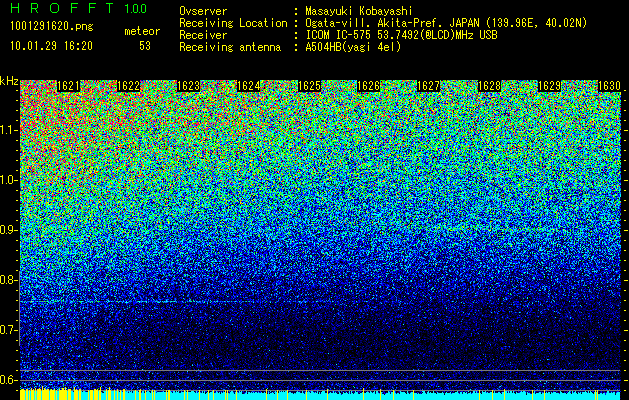Click the Ogata-vill. Akita-Pref. JAPAN location text

click(446, 23)
